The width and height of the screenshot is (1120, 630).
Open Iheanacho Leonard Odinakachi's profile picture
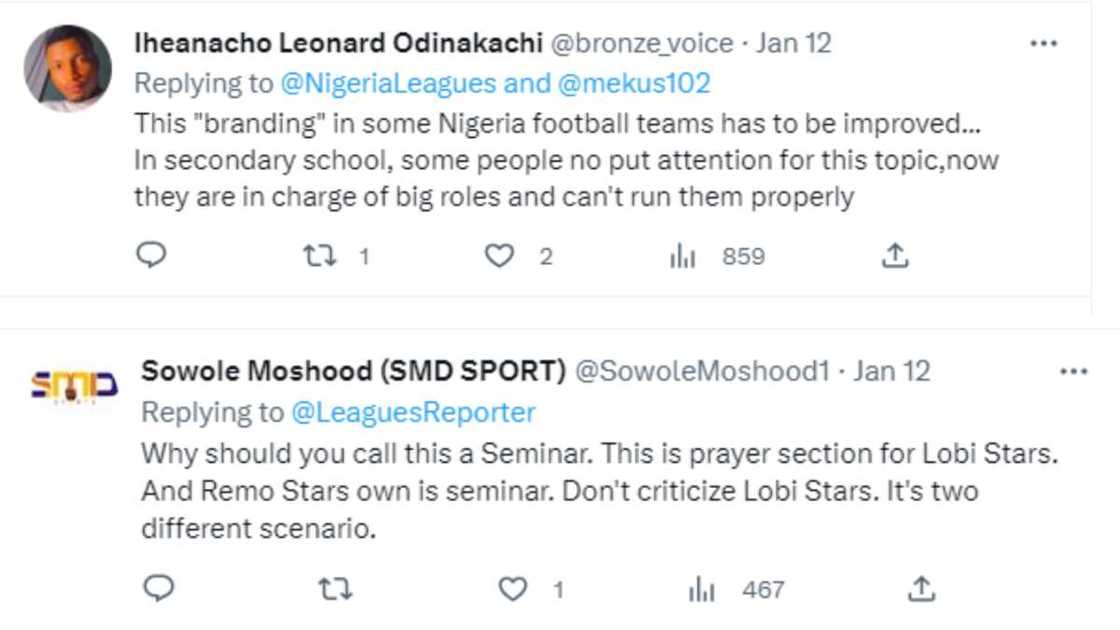point(67,68)
